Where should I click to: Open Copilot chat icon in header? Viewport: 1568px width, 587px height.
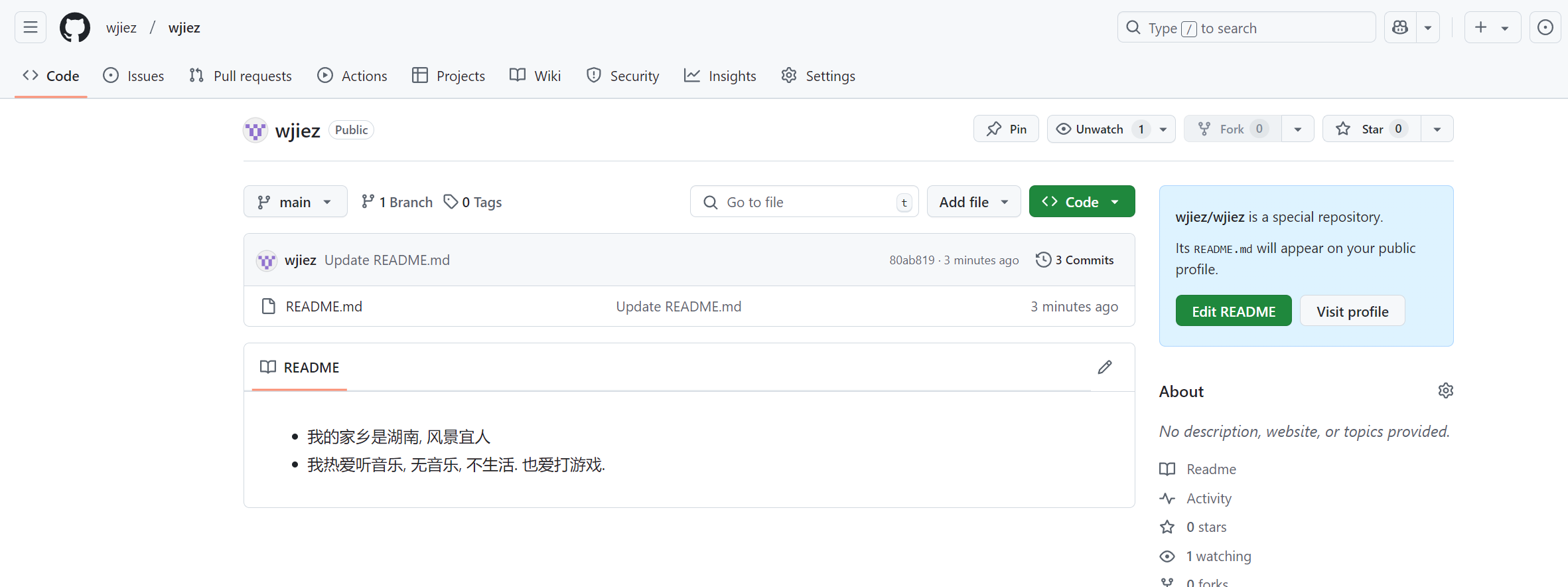1400,27
